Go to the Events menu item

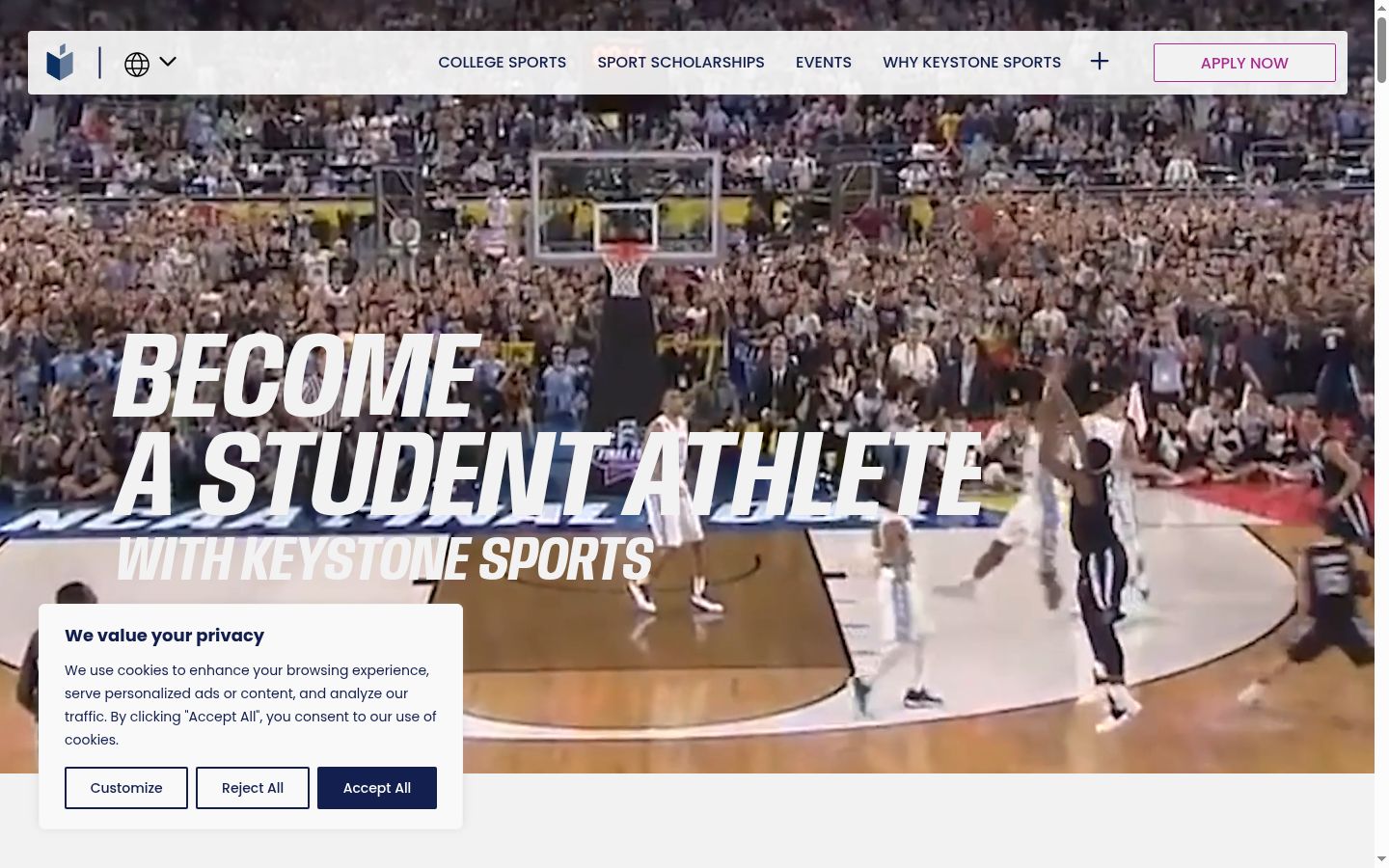click(824, 63)
